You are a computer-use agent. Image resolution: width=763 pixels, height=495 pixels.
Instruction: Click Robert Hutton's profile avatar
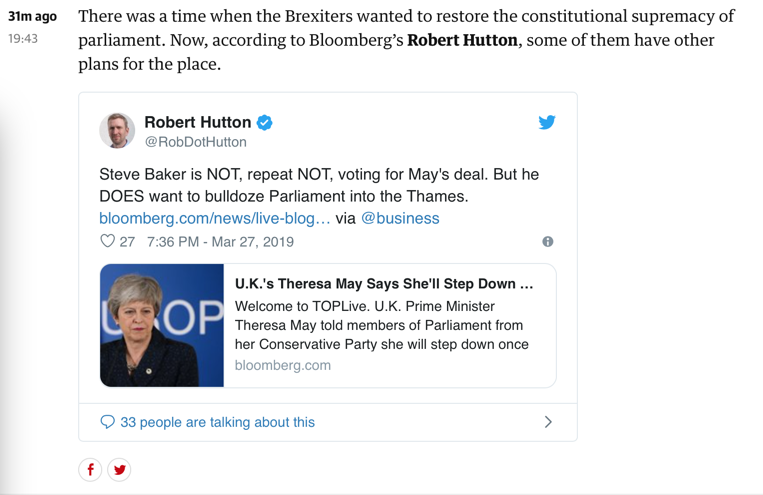tap(117, 131)
